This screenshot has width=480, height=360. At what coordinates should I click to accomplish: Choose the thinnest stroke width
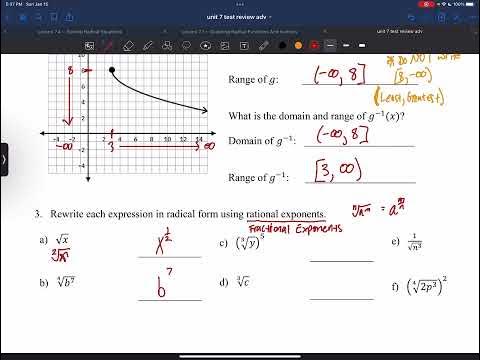pos(330,45)
